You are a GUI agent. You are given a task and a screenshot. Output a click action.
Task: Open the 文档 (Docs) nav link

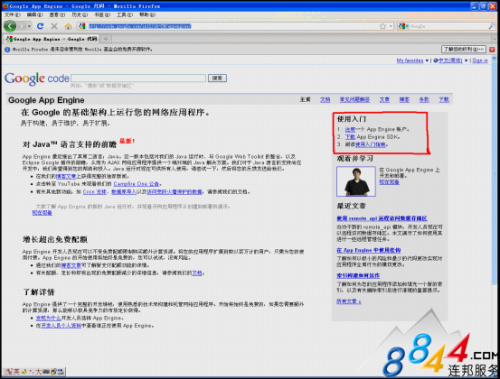(325, 99)
